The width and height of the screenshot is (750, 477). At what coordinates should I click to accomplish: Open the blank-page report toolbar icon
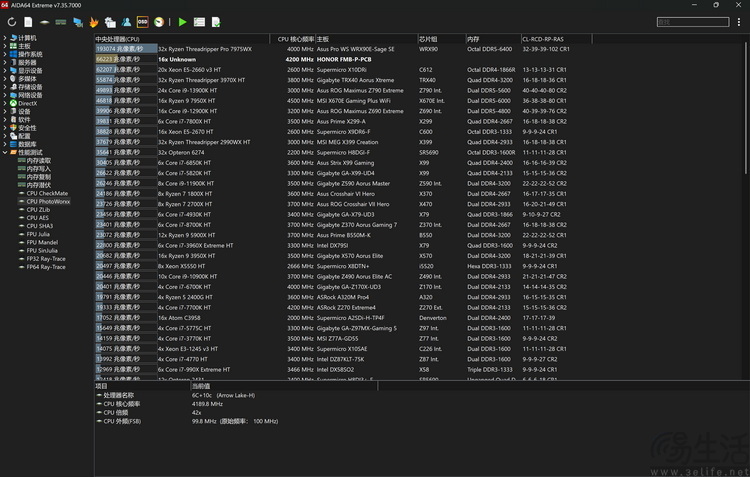coord(28,22)
